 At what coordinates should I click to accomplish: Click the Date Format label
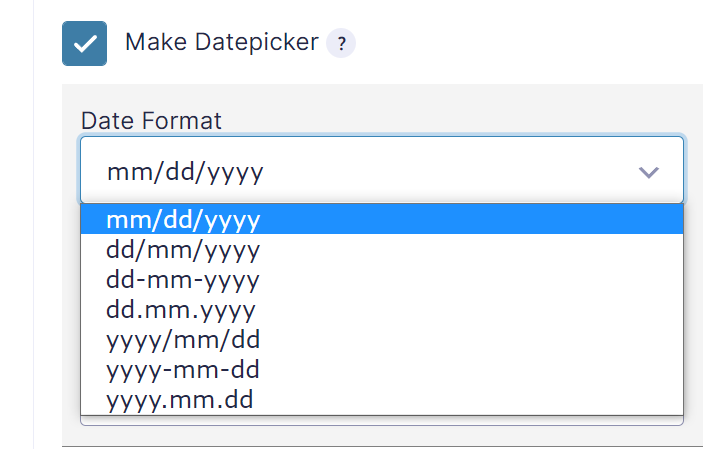151,121
